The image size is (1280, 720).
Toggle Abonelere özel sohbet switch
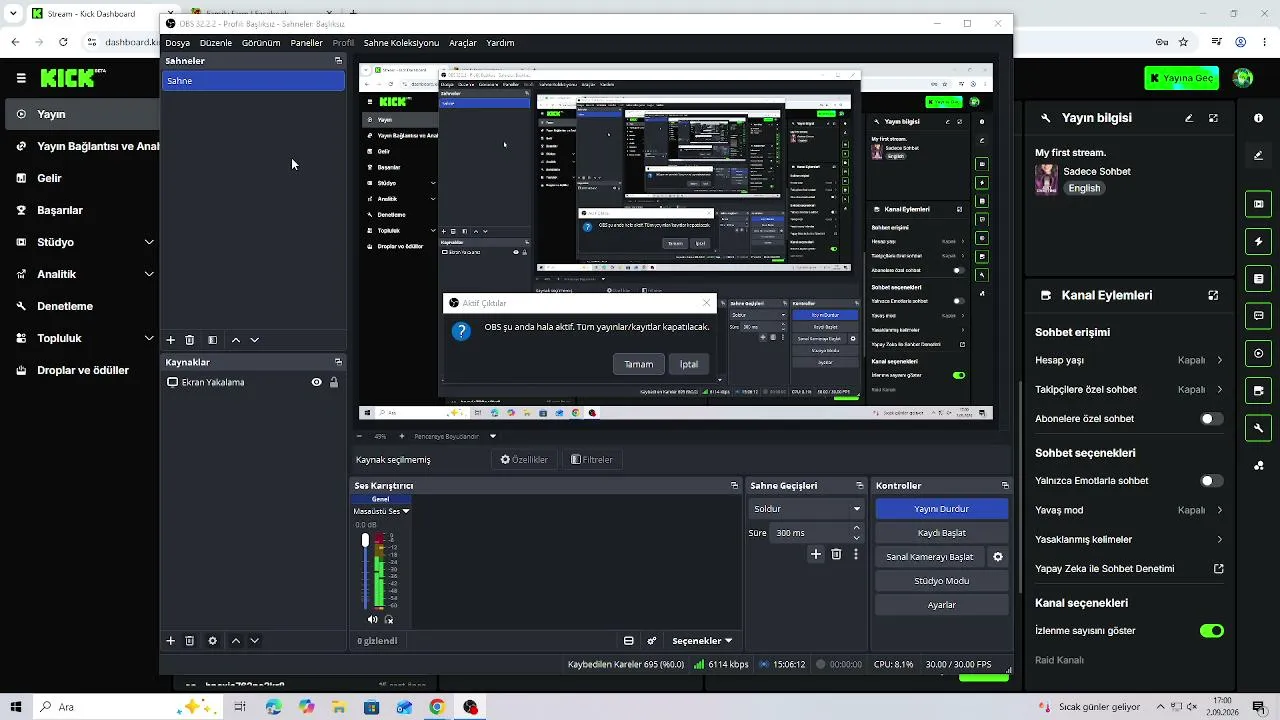[x=1211, y=419]
